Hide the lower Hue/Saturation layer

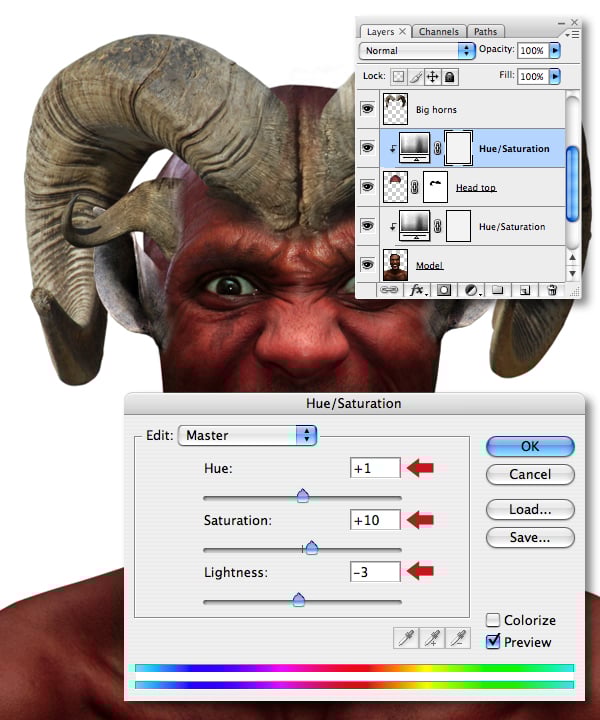367,226
